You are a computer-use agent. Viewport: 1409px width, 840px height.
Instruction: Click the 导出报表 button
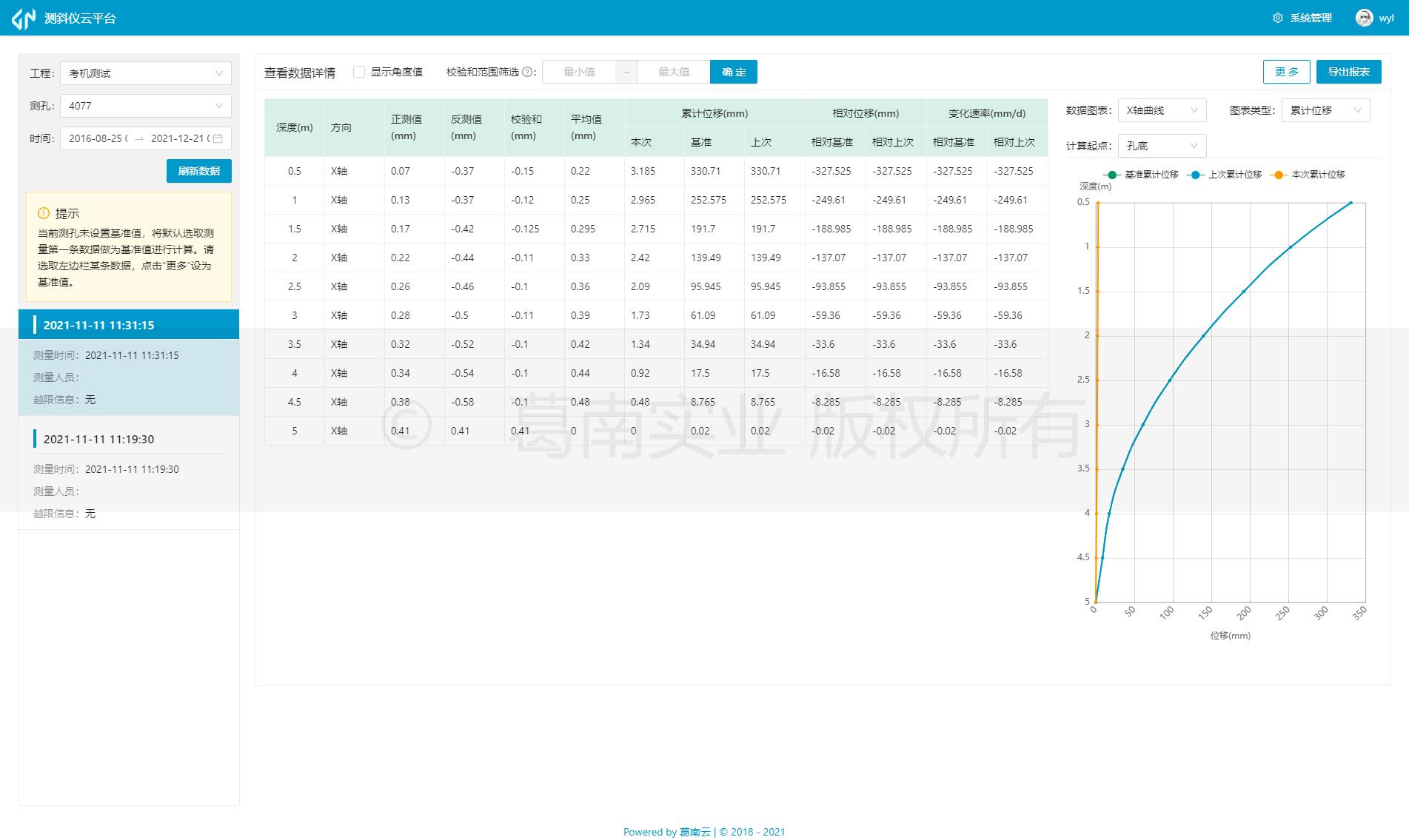coord(1349,72)
